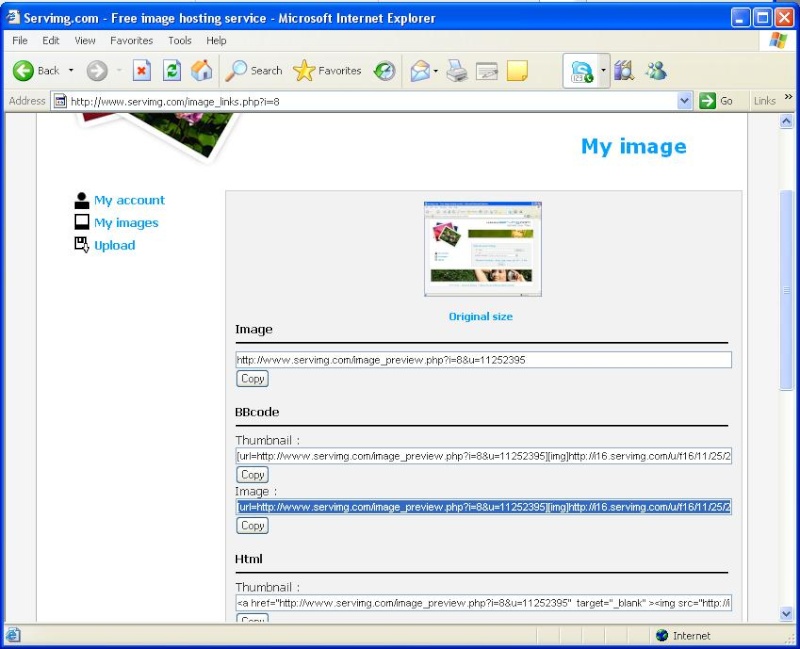This screenshot has width=800, height=649.
Task: Click the My account person icon
Action: [82, 201]
